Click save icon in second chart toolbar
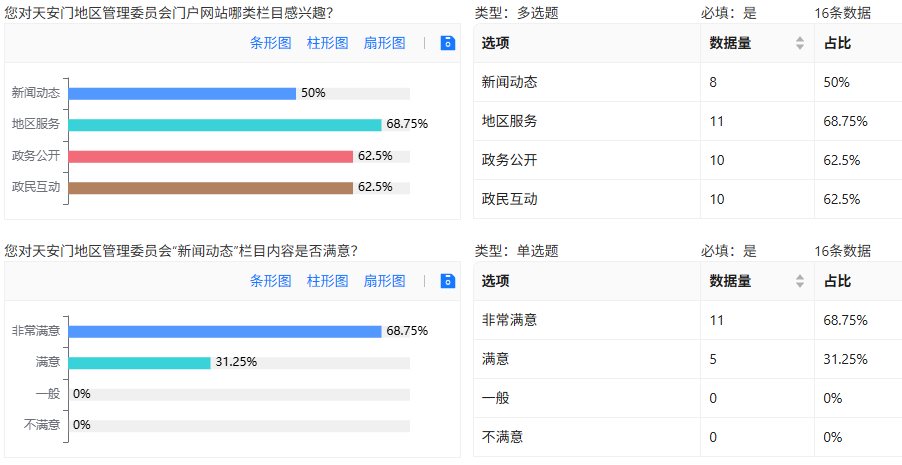Viewport: 902px width, 465px height. [x=448, y=281]
